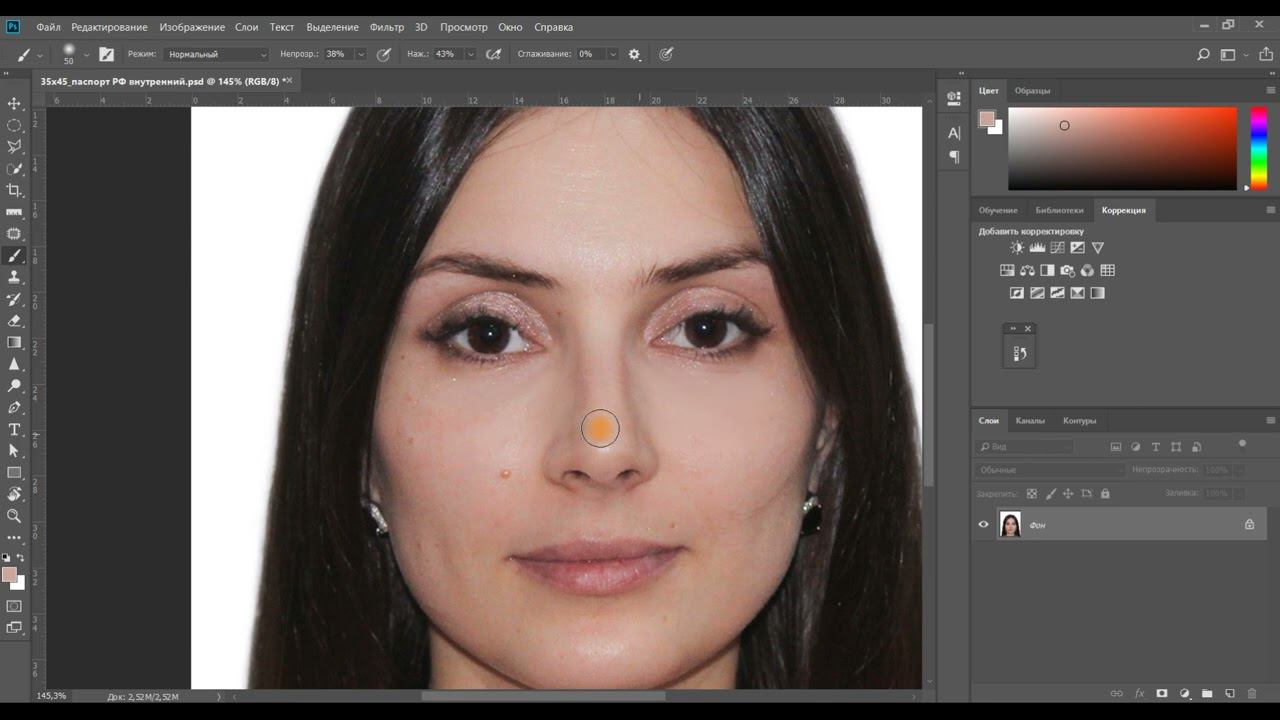Create a new layer button
The width and height of the screenshot is (1280, 720).
tap(1230, 693)
